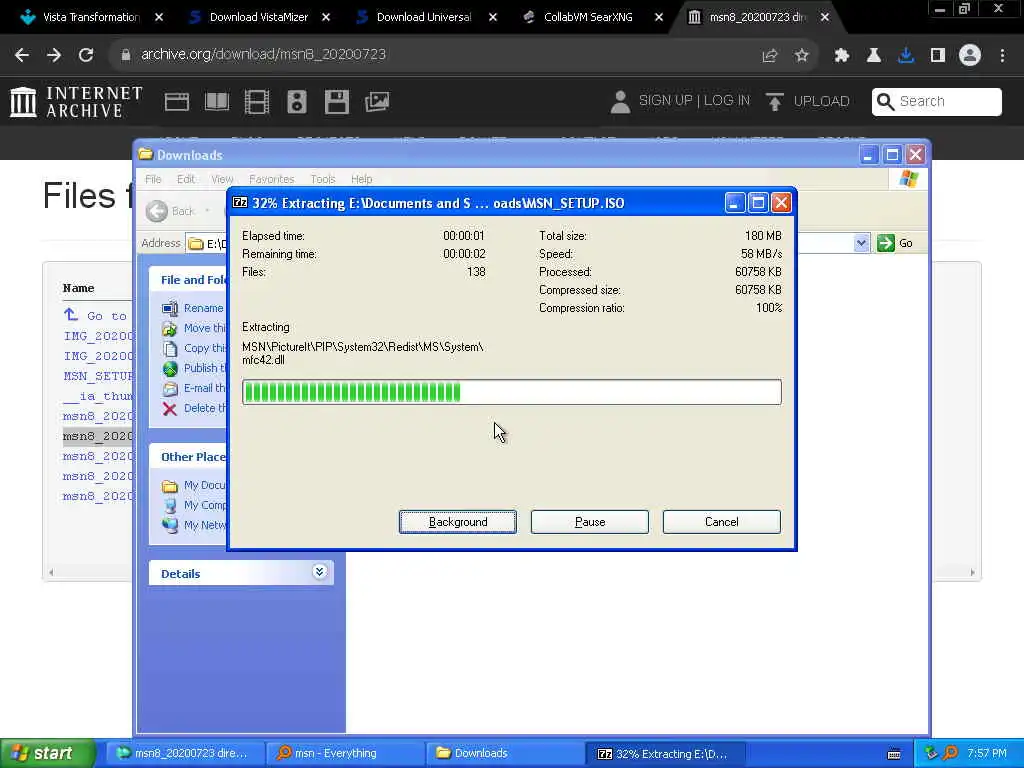
Task: Open the Chrome profile avatar
Action: [970, 56]
